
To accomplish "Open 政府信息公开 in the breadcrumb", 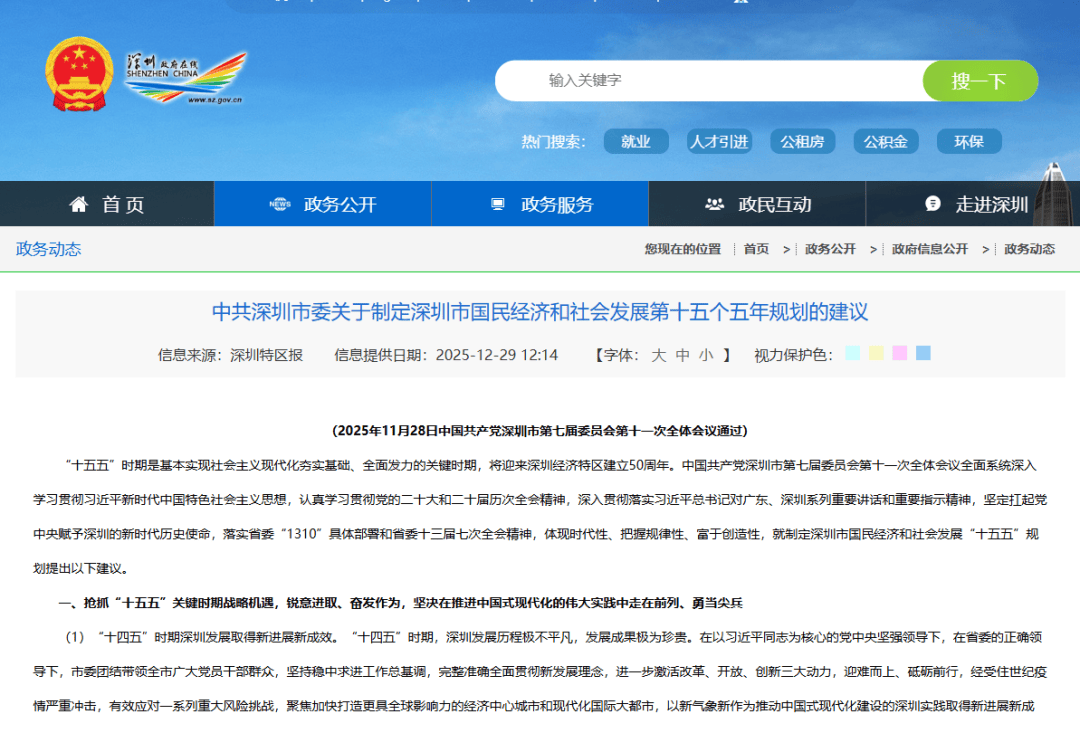I will 930,249.
